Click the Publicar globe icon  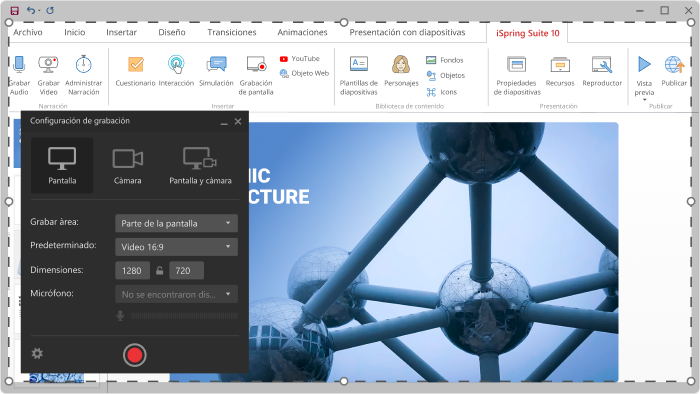pos(674,65)
